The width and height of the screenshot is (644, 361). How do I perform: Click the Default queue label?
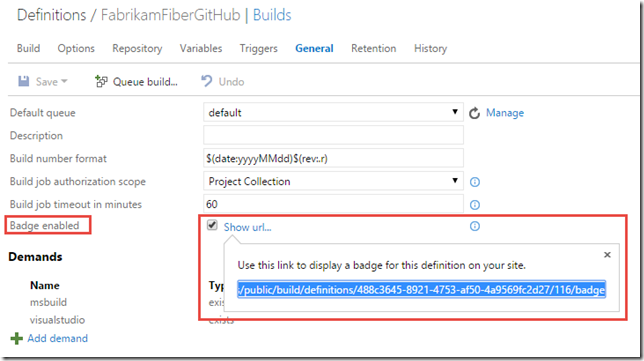[x=42, y=113]
